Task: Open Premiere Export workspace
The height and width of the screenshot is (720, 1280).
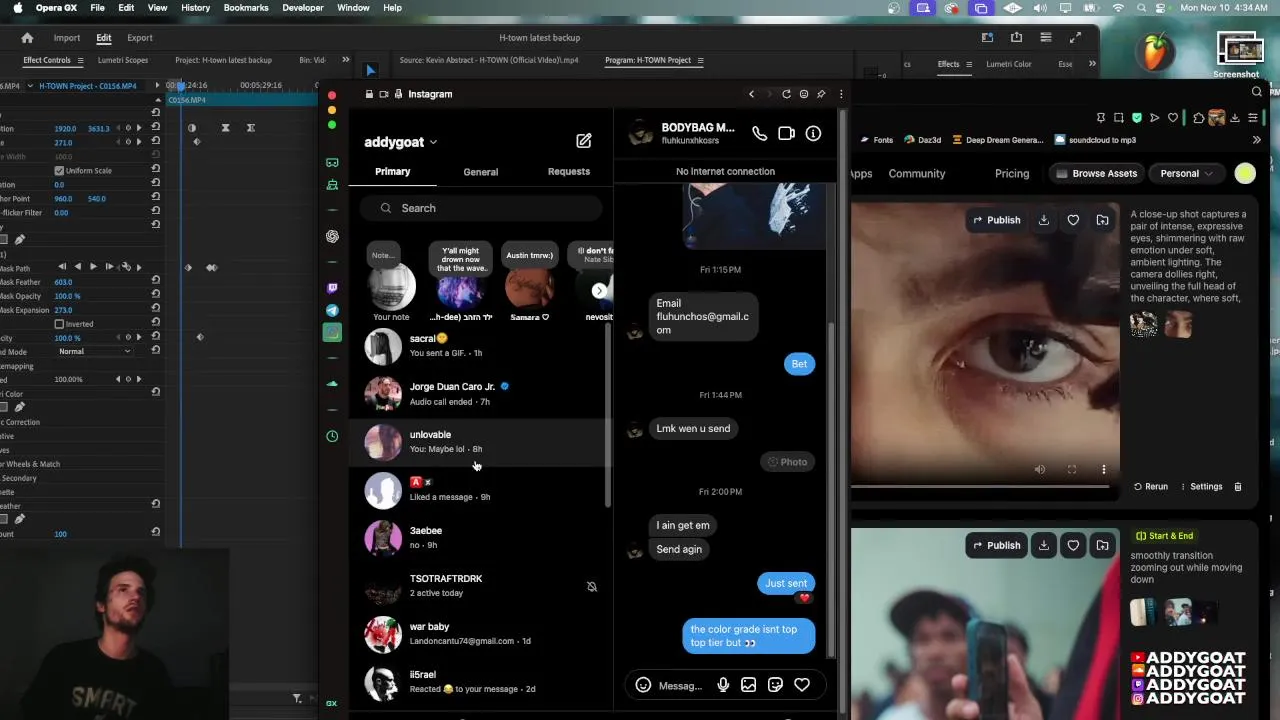Action: (140, 38)
